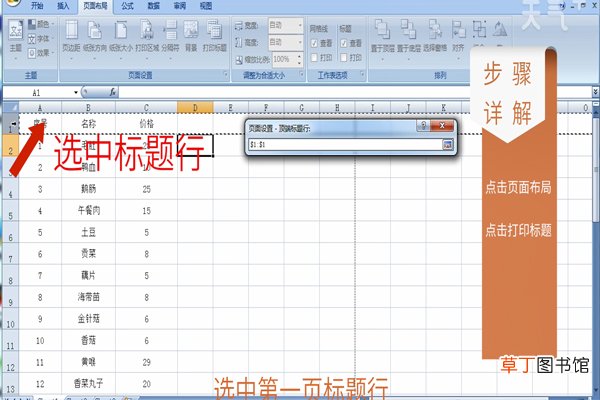Open the Name Box dropdown arrow
Image resolution: width=600 pixels, height=400 pixels.
coord(76,92)
